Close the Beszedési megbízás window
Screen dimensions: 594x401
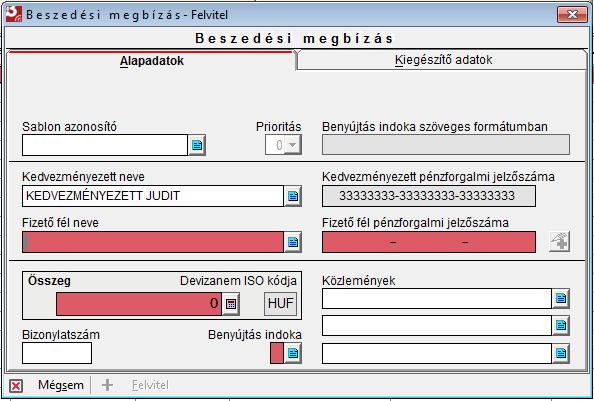coord(572,15)
